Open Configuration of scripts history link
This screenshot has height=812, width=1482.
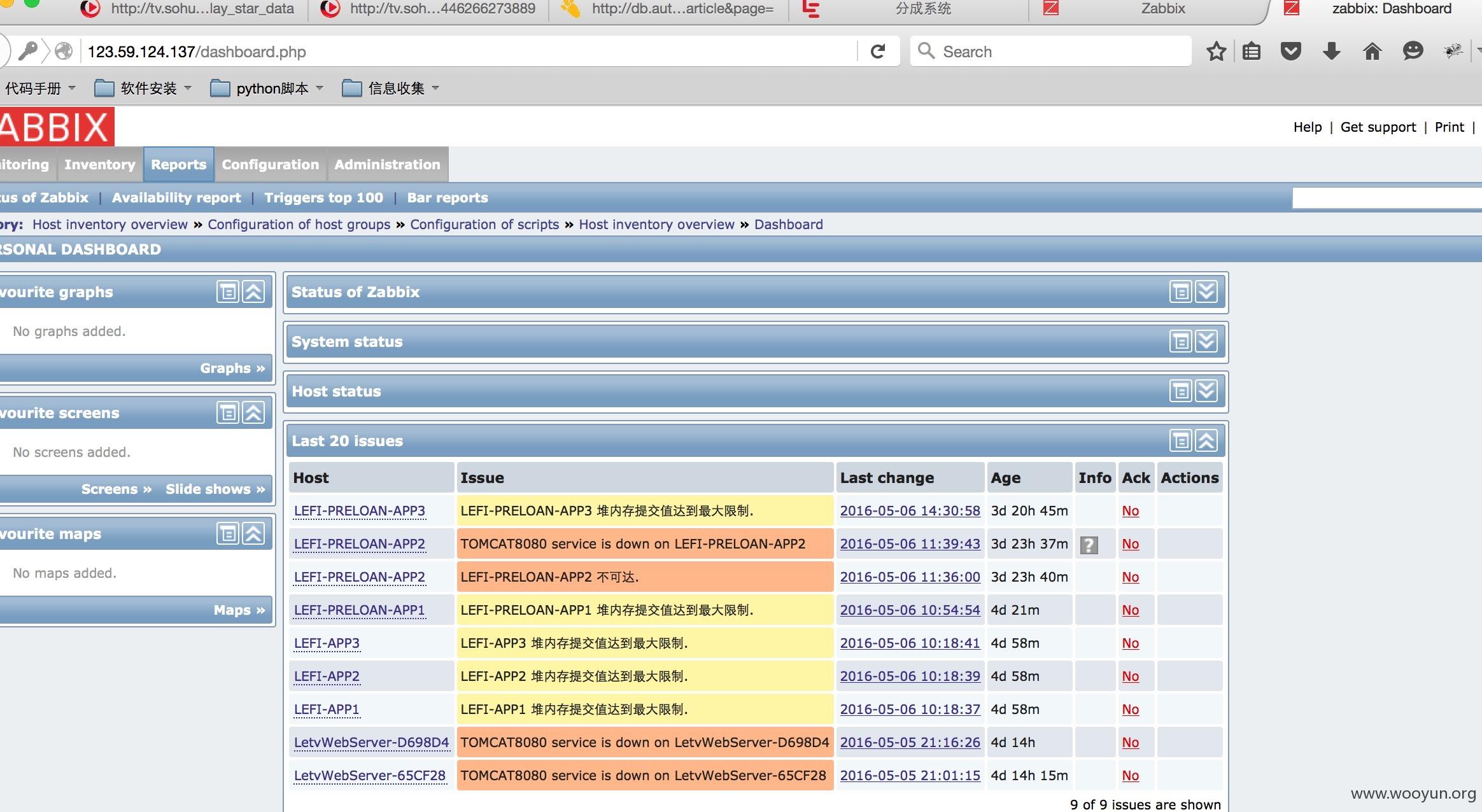(x=484, y=225)
